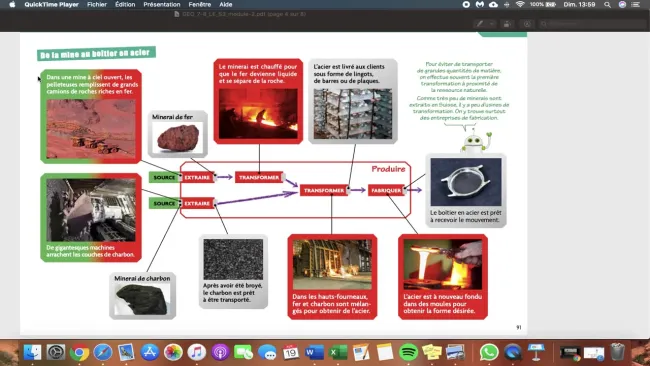The image size is (650, 366).
Task: Open the Présentation menu
Action: point(162,5)
